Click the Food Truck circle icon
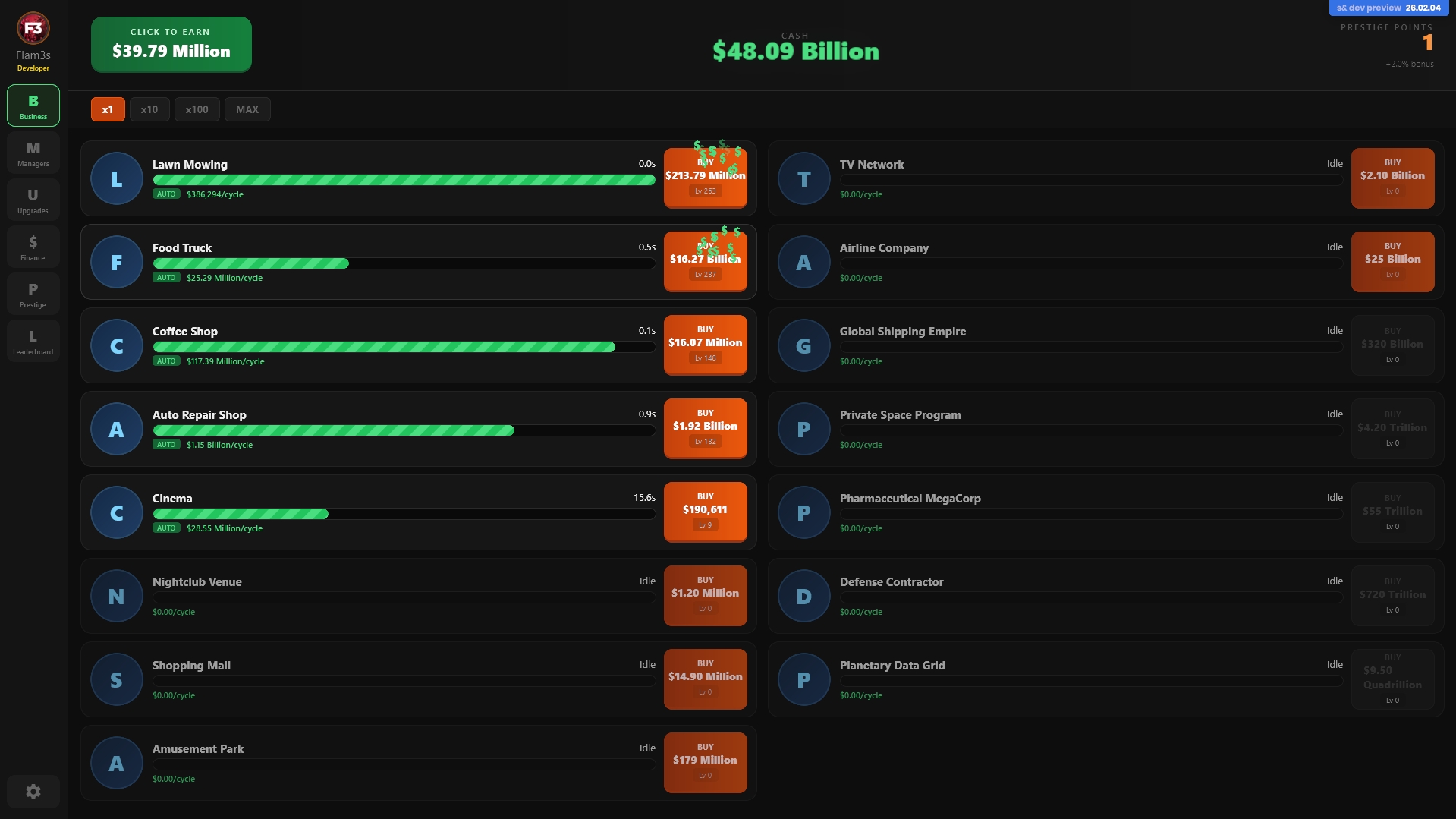The image size is (1456, 819). click(x=116, y=263)
